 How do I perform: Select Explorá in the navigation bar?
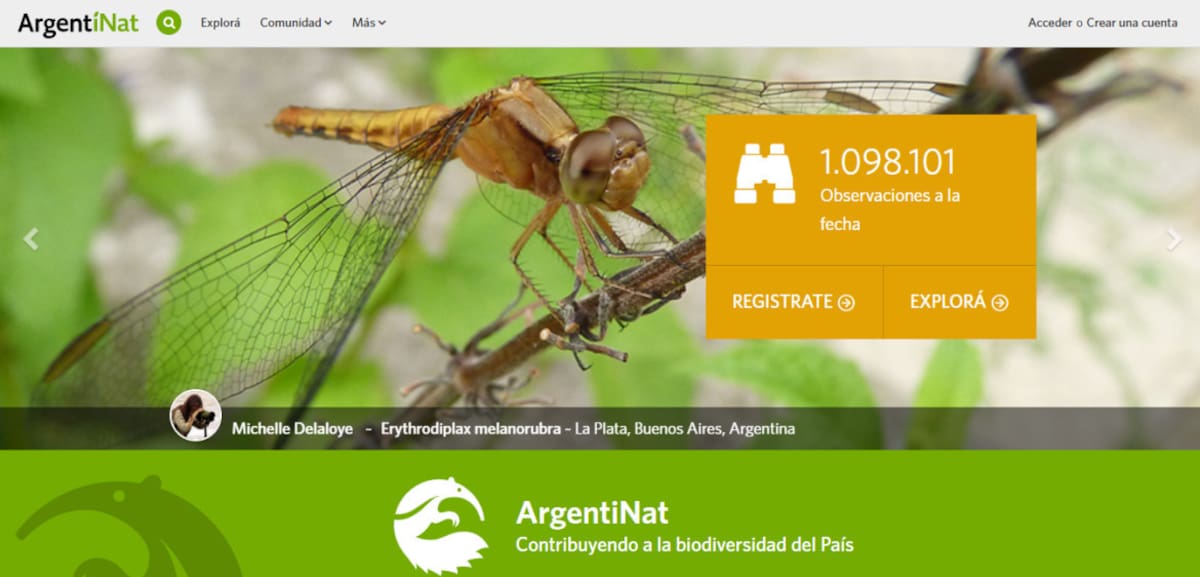221,21
